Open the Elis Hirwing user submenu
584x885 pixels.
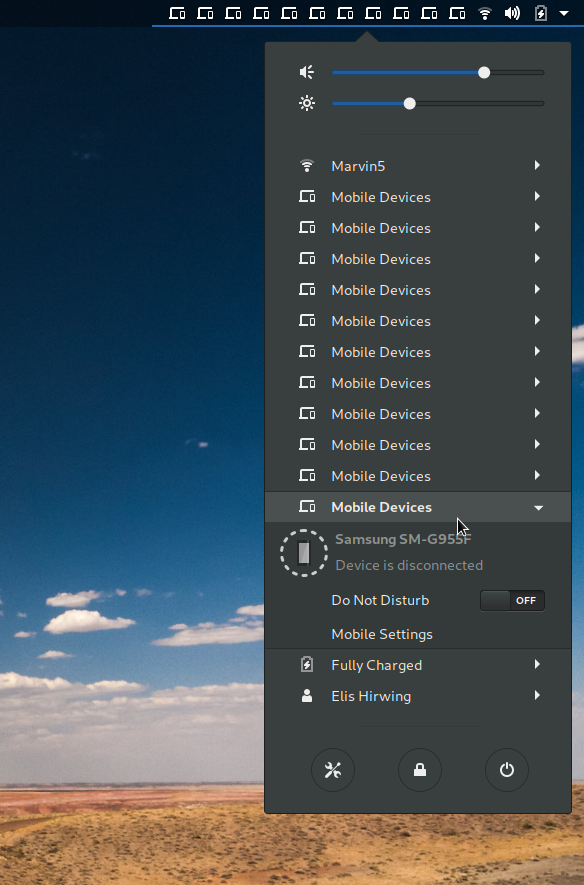coord(418,696)
